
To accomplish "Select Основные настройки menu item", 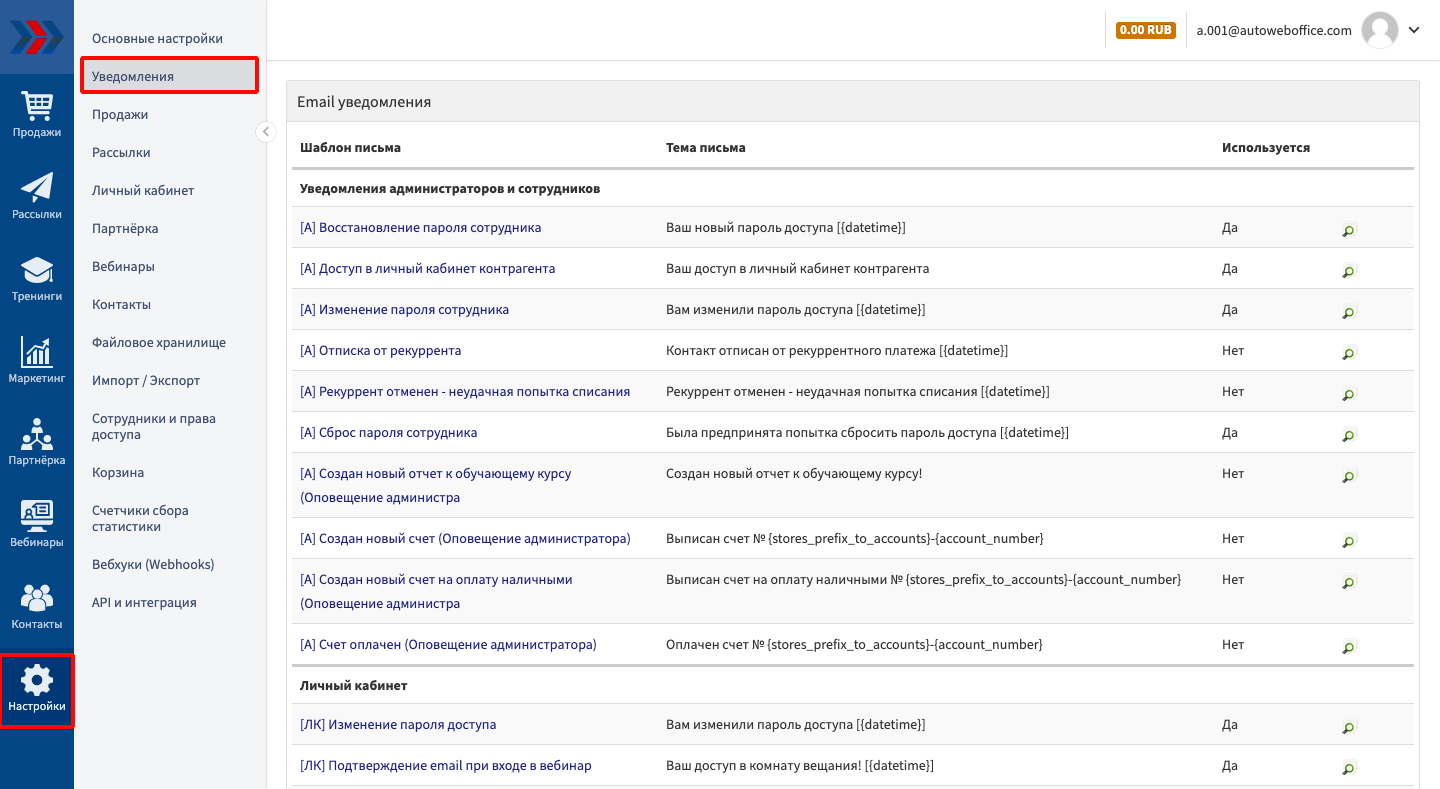I will [x=157, y=38].
